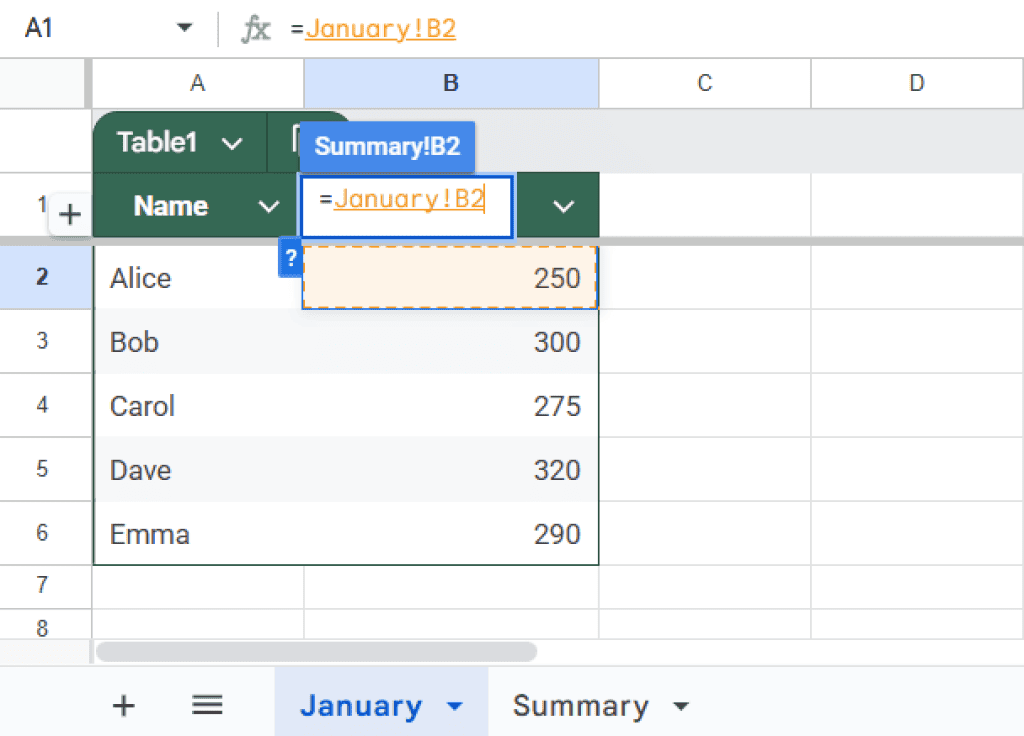Switch to the Summary sheet tab
The width and height of the screenshot is (1024, 736).
click(x=581, y=705)
